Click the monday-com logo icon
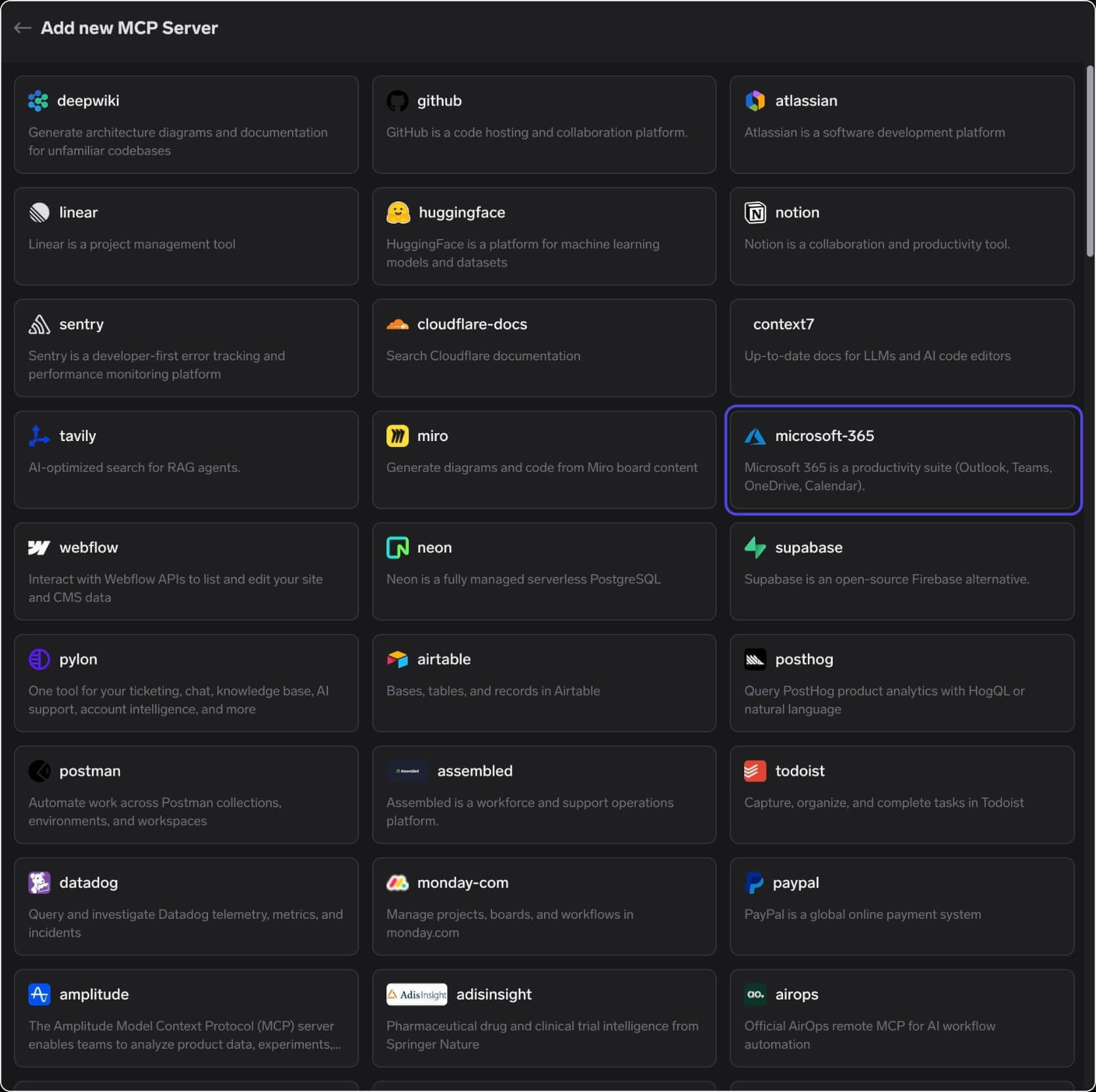This screenshot has width=1096, height=1092. tap(397, 883)
